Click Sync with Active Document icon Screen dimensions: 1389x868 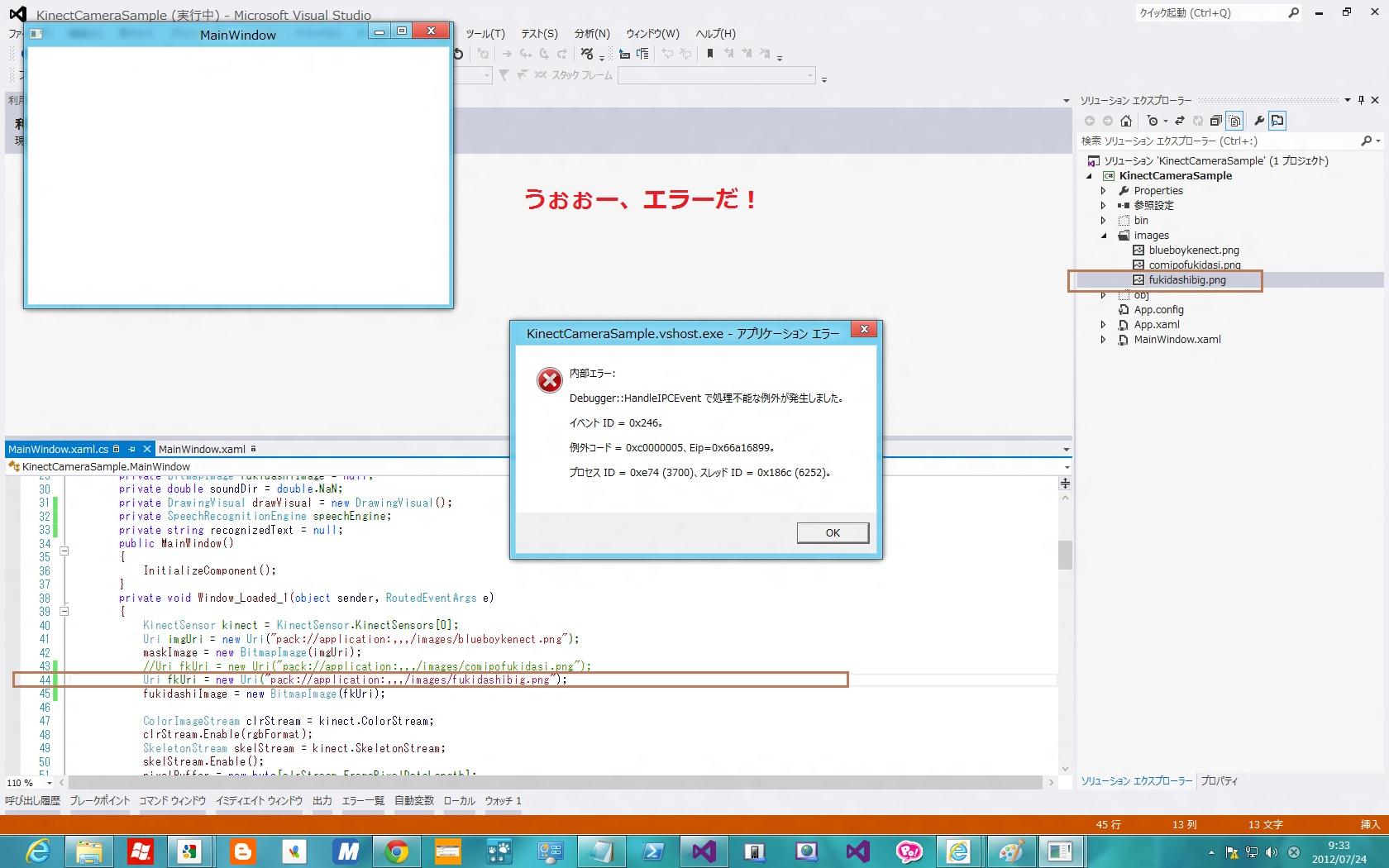[1180, 121]
